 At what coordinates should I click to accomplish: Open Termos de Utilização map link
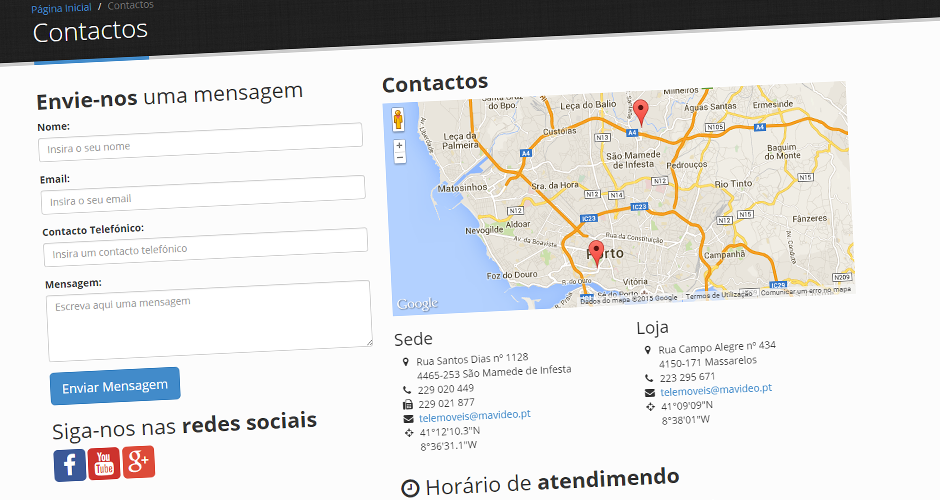719,295
